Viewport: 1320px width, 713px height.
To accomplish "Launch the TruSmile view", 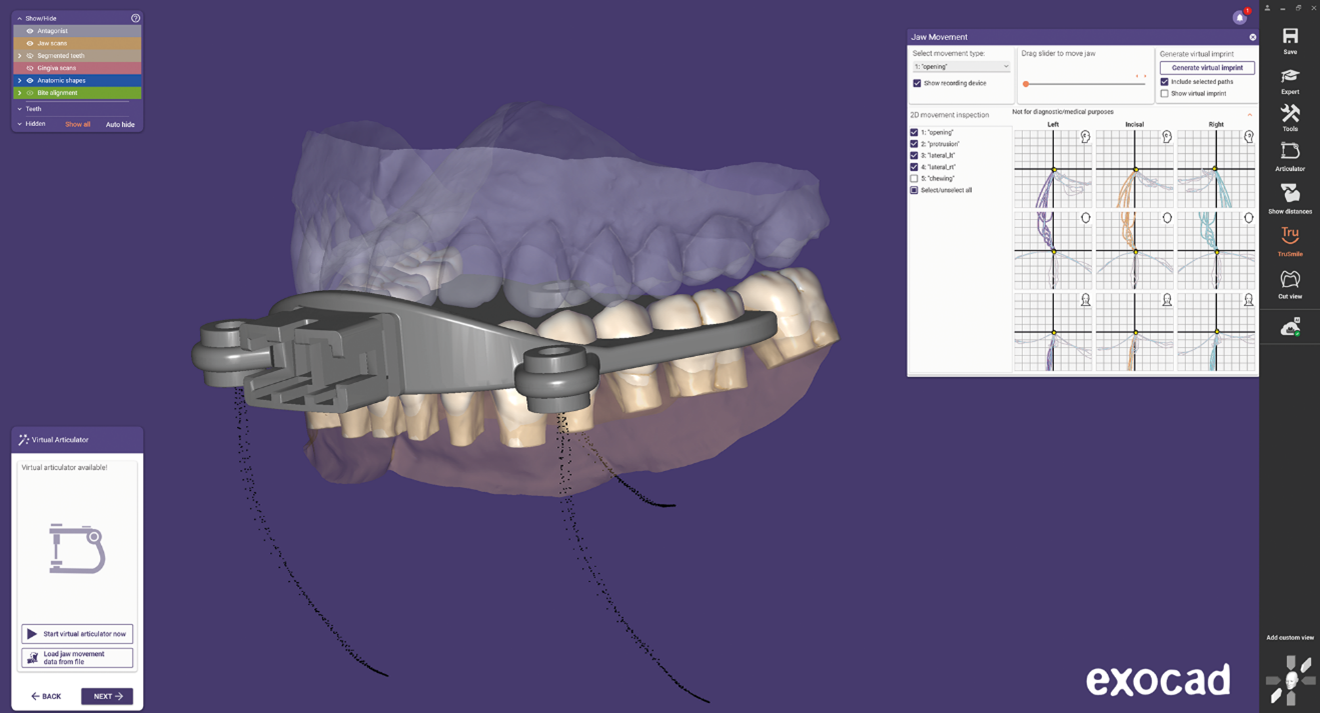I will 1290,237.
